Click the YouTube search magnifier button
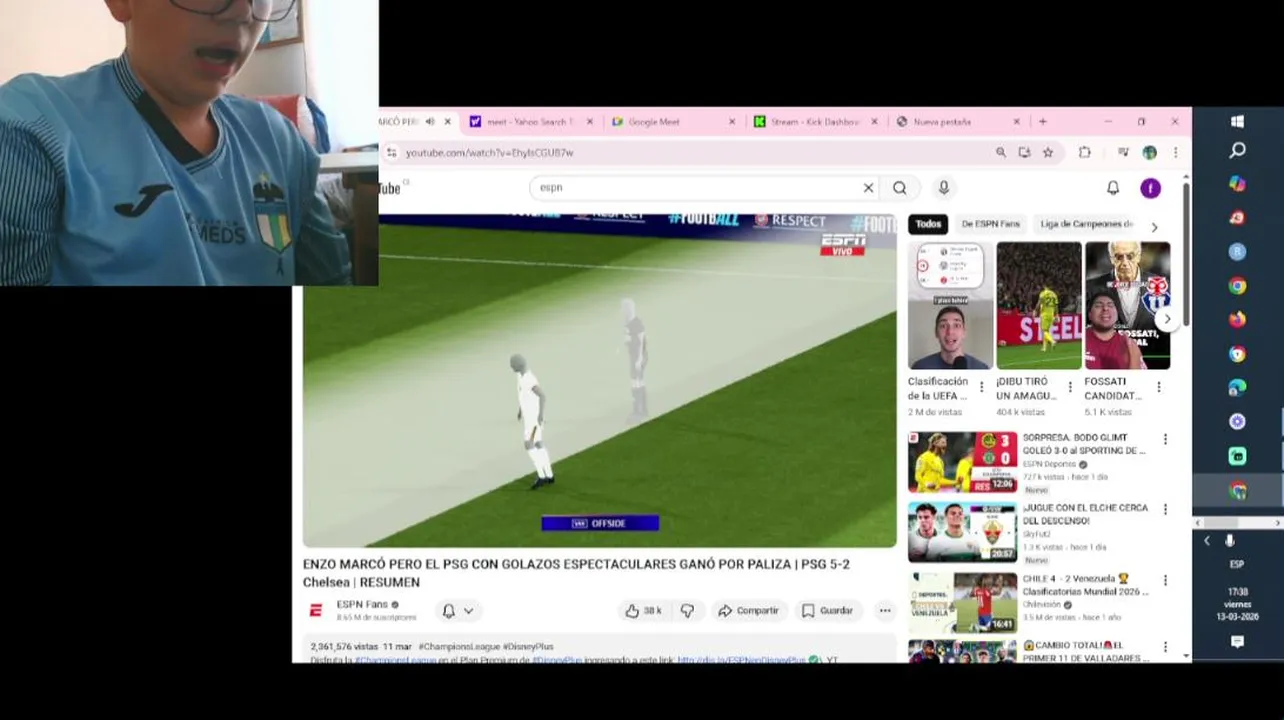The image size is (1284, 720). [900, 188]
